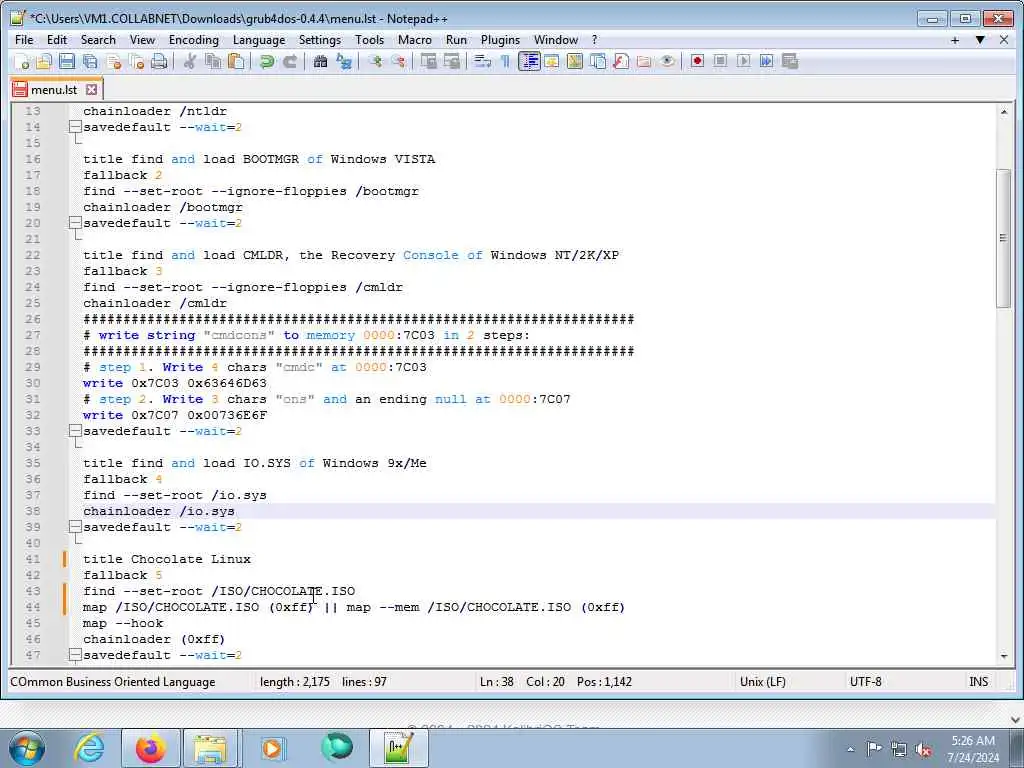Click User Defined Language toolbar icon
Screen dimensions: 1024x768
pyautogui.click(x=552, y=61)
